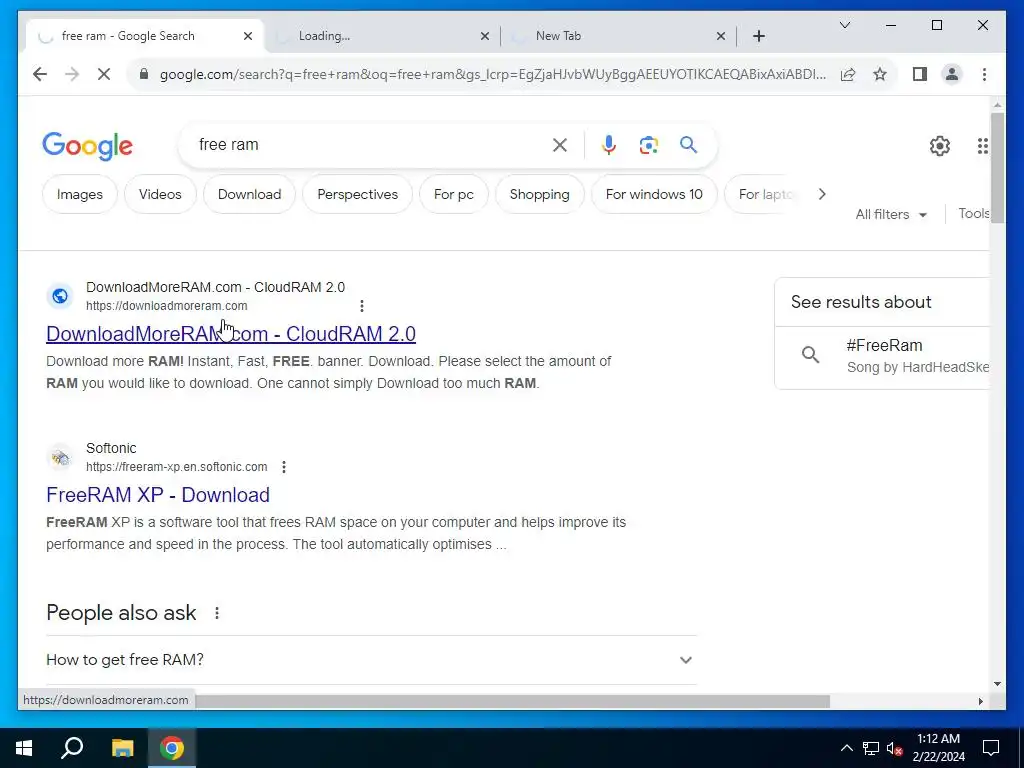Click the muted volume tray icon
The height and width of the screenshot is (768, 1024).
point(895,748)
